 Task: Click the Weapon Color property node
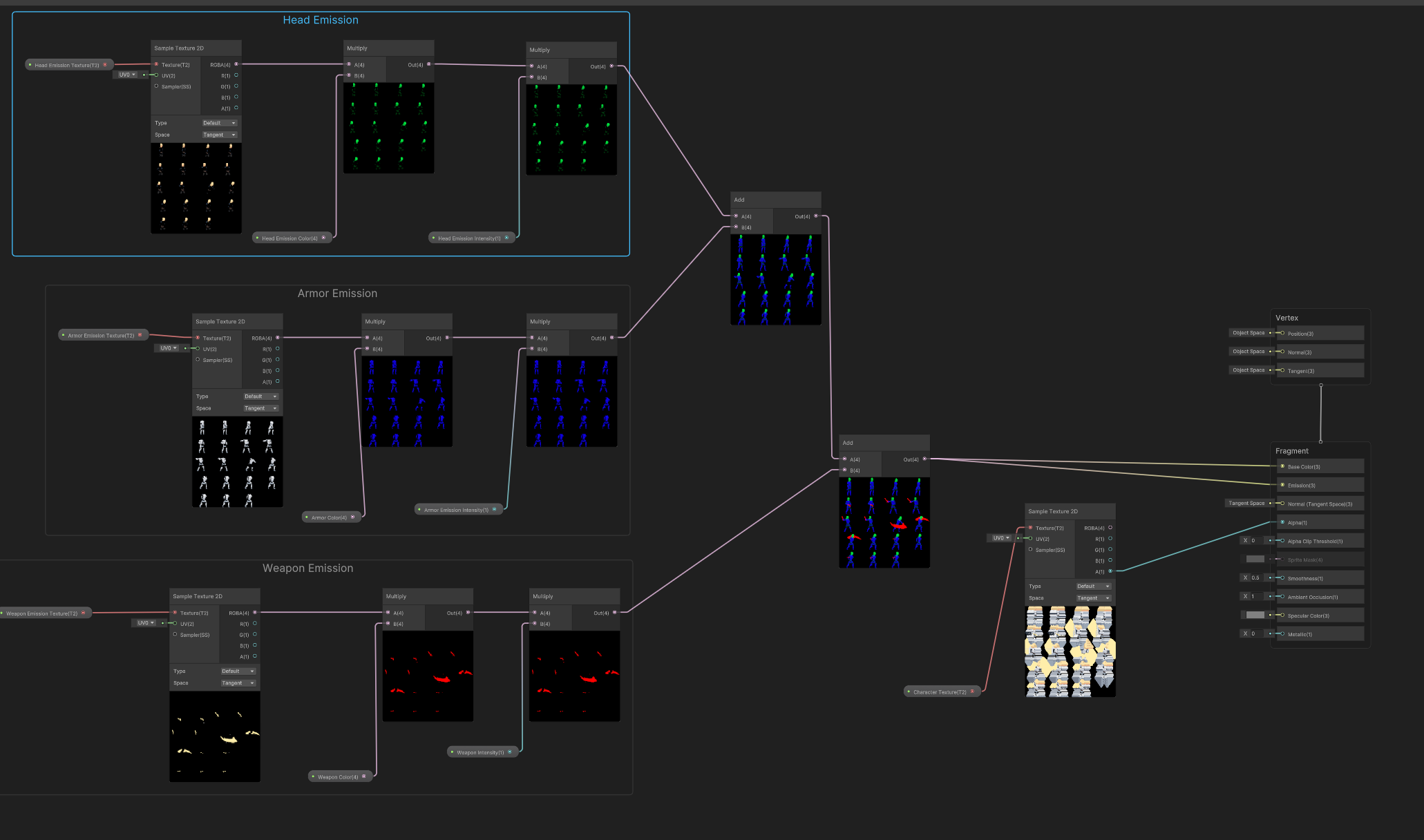pyautogui.click(x=338, y=777)
